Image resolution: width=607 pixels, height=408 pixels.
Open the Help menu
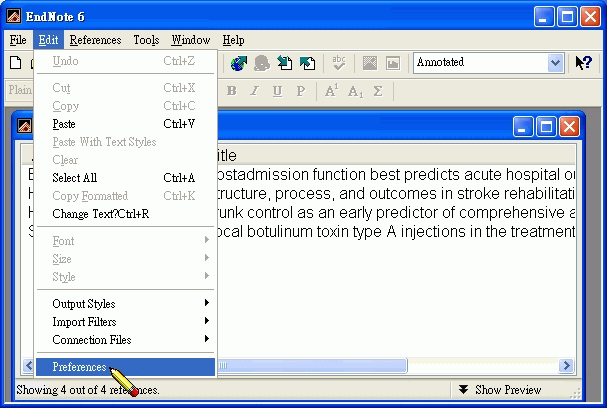tap(233, 40)
